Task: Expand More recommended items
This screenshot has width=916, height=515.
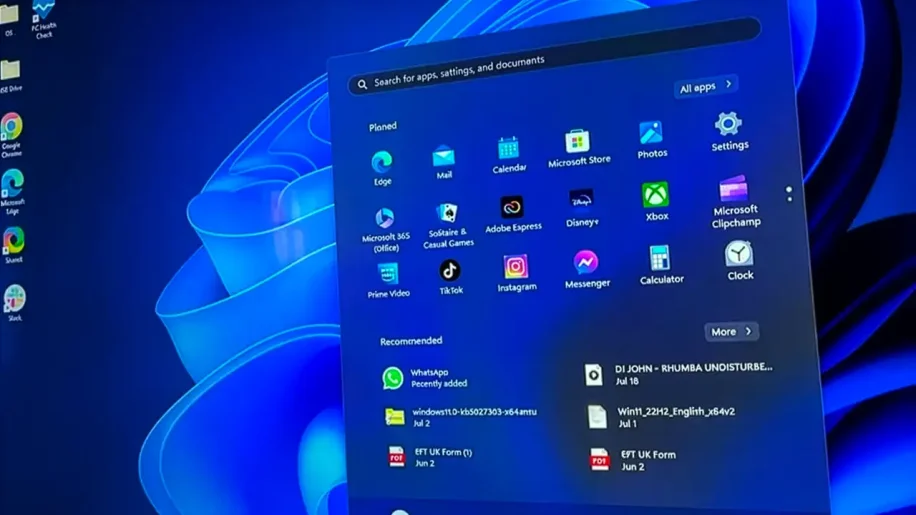Action: coord(731,331)
